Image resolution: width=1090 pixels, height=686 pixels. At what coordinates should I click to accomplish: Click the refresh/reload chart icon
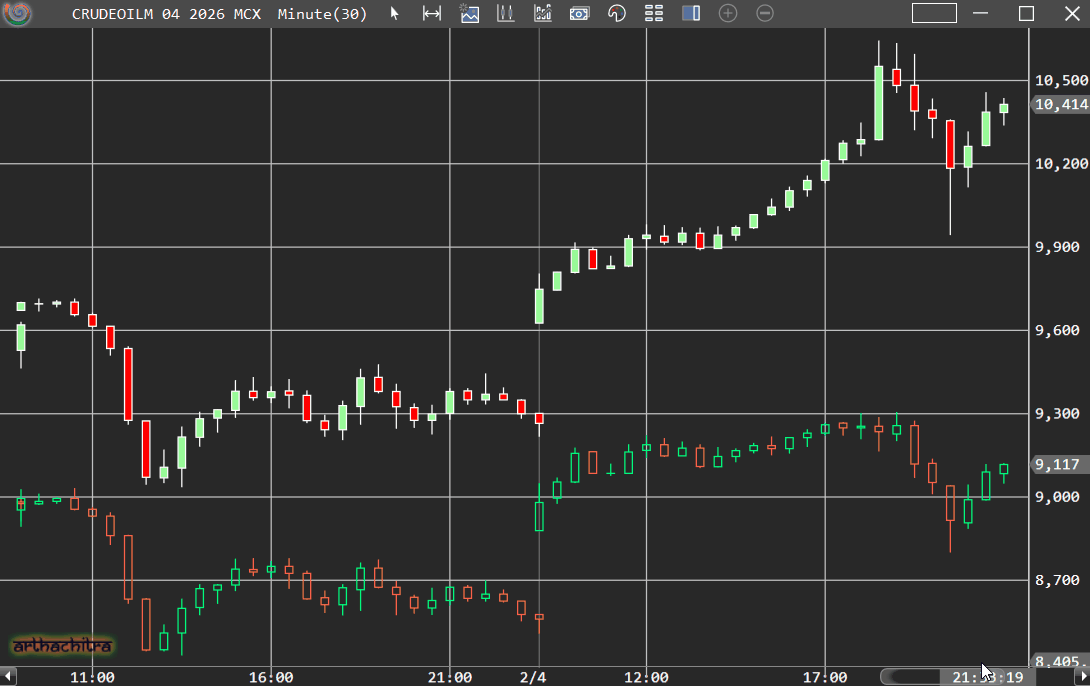click(x=617, y=14)
